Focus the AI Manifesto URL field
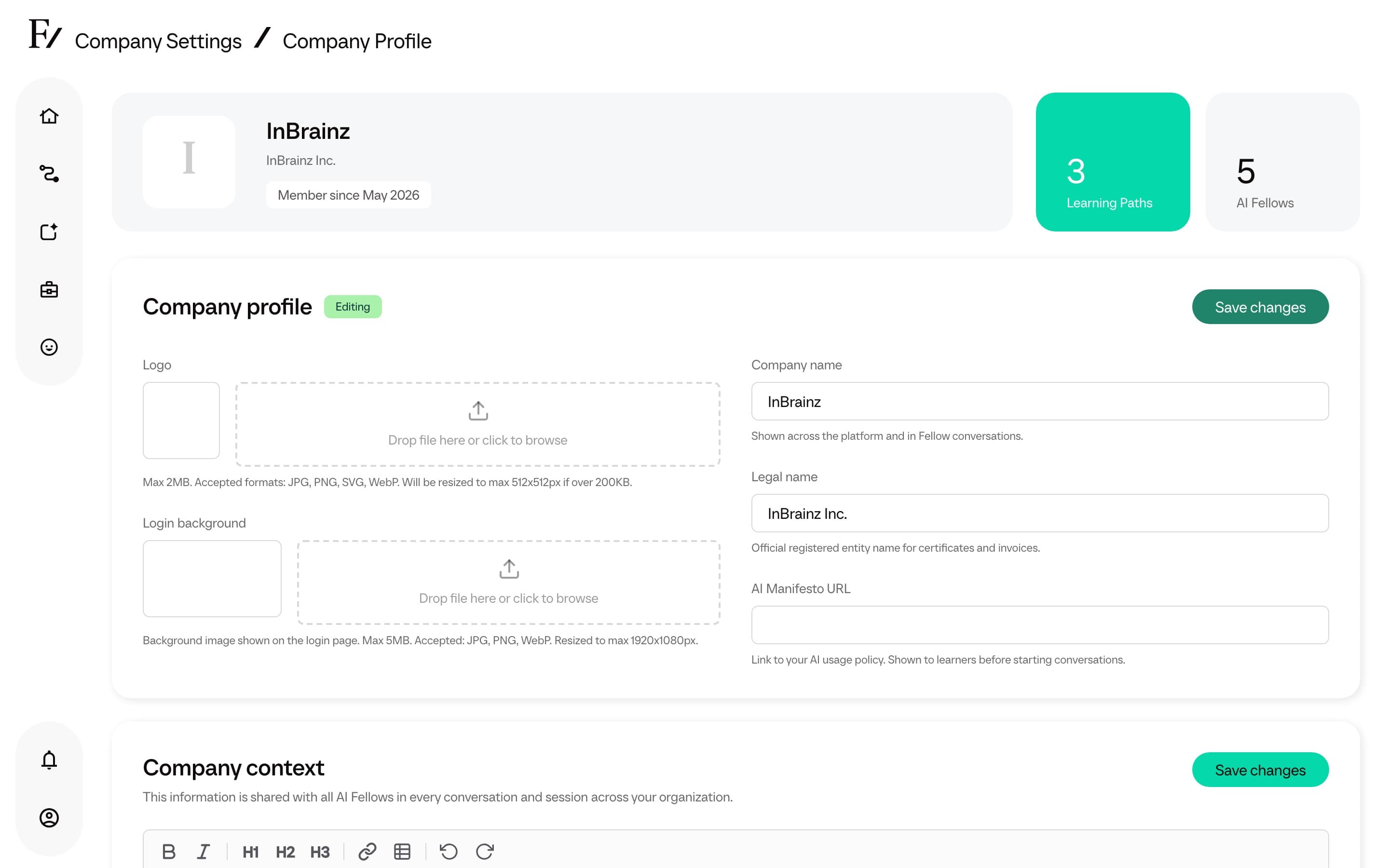1389x868 pixels. coord(1039,624)
